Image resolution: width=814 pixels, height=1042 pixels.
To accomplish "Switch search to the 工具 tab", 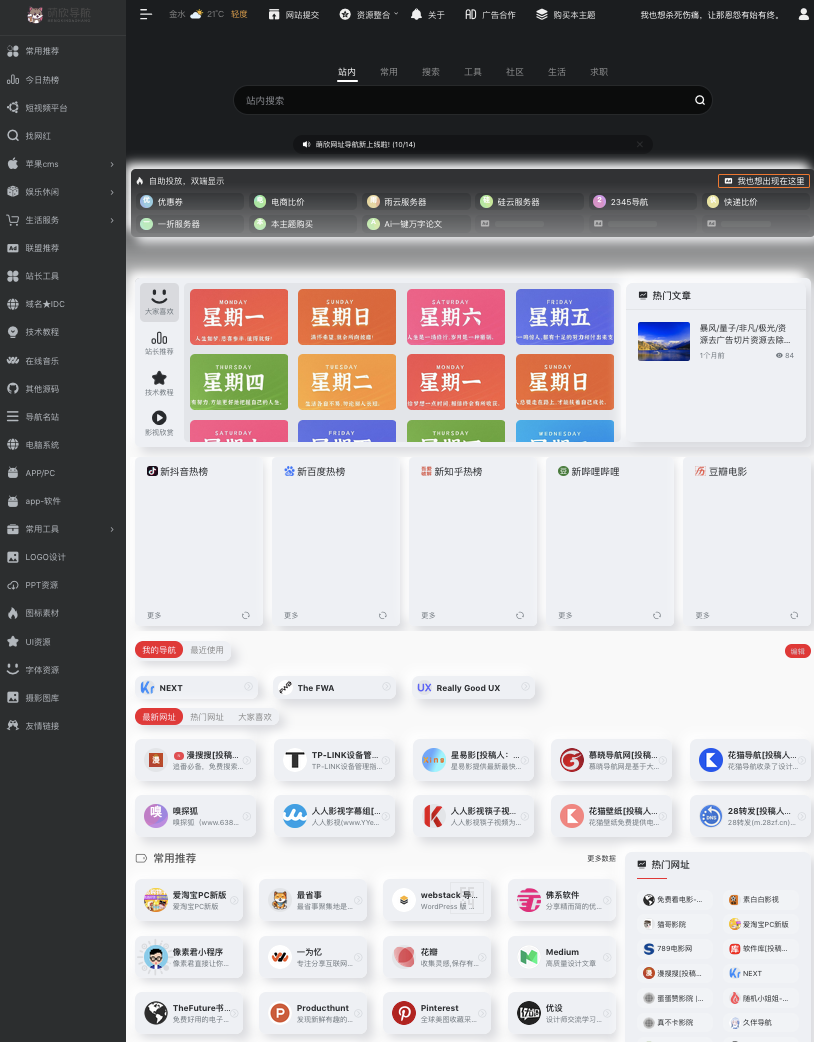I will pos(472,72).
